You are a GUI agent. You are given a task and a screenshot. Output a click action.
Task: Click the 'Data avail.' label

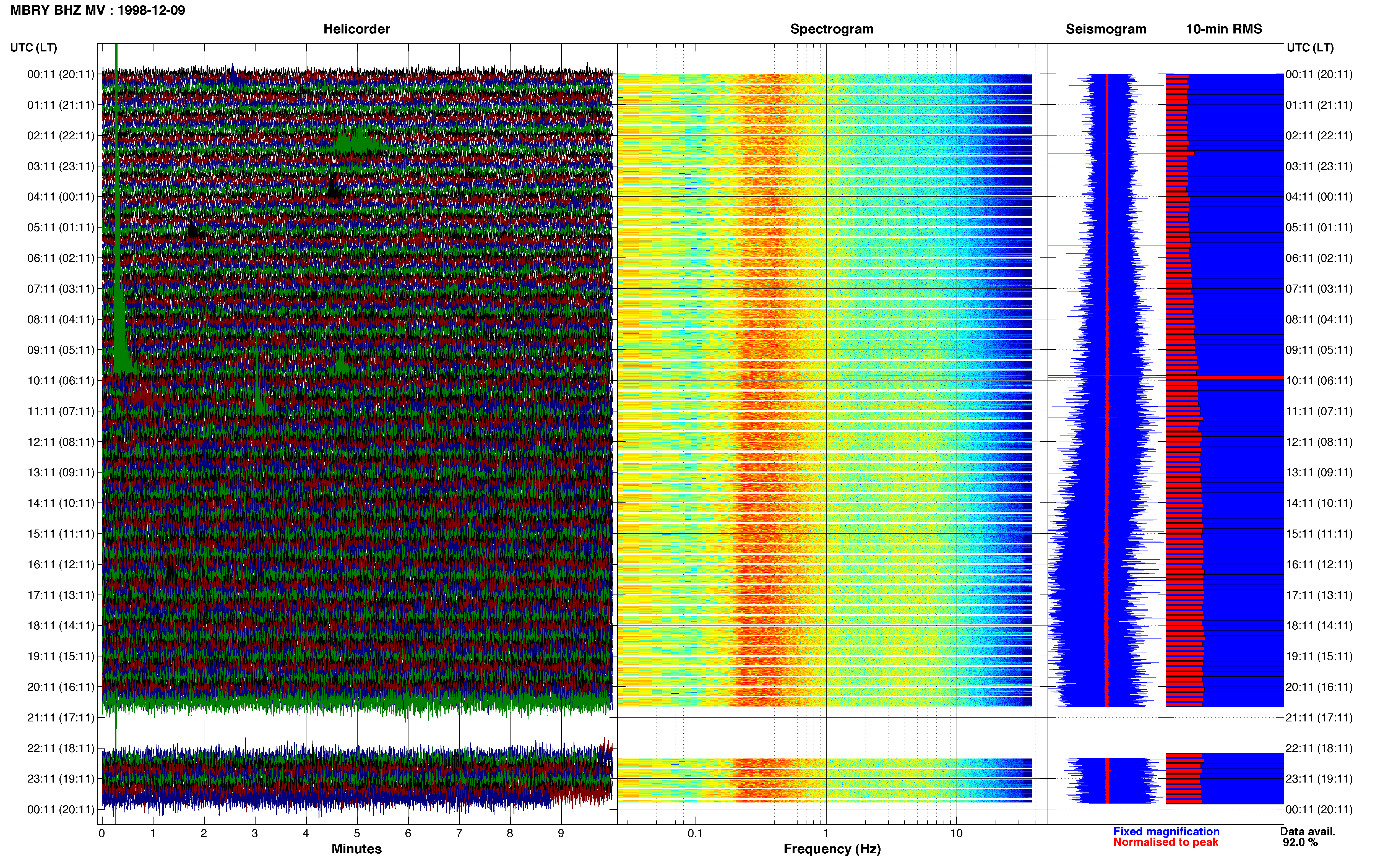[x=1308, y=832]
